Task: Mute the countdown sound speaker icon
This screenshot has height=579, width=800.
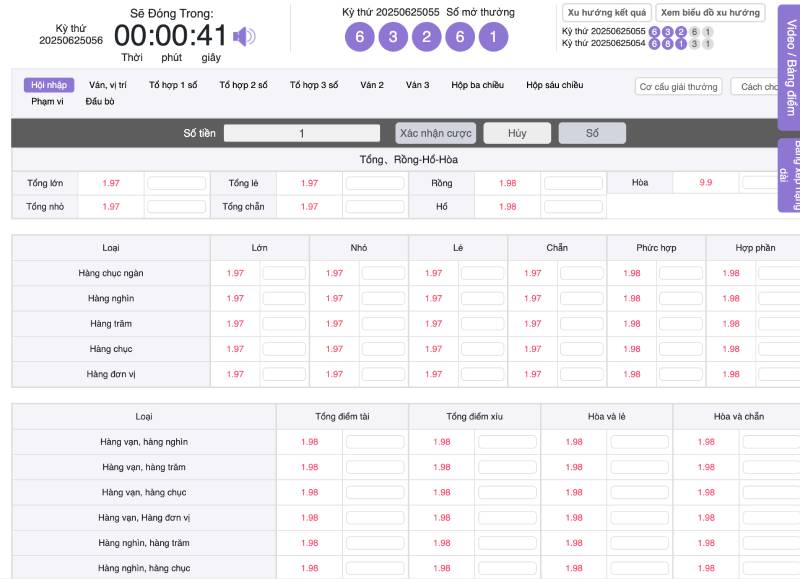Action: pyautogui.click(x=244, y=37)
